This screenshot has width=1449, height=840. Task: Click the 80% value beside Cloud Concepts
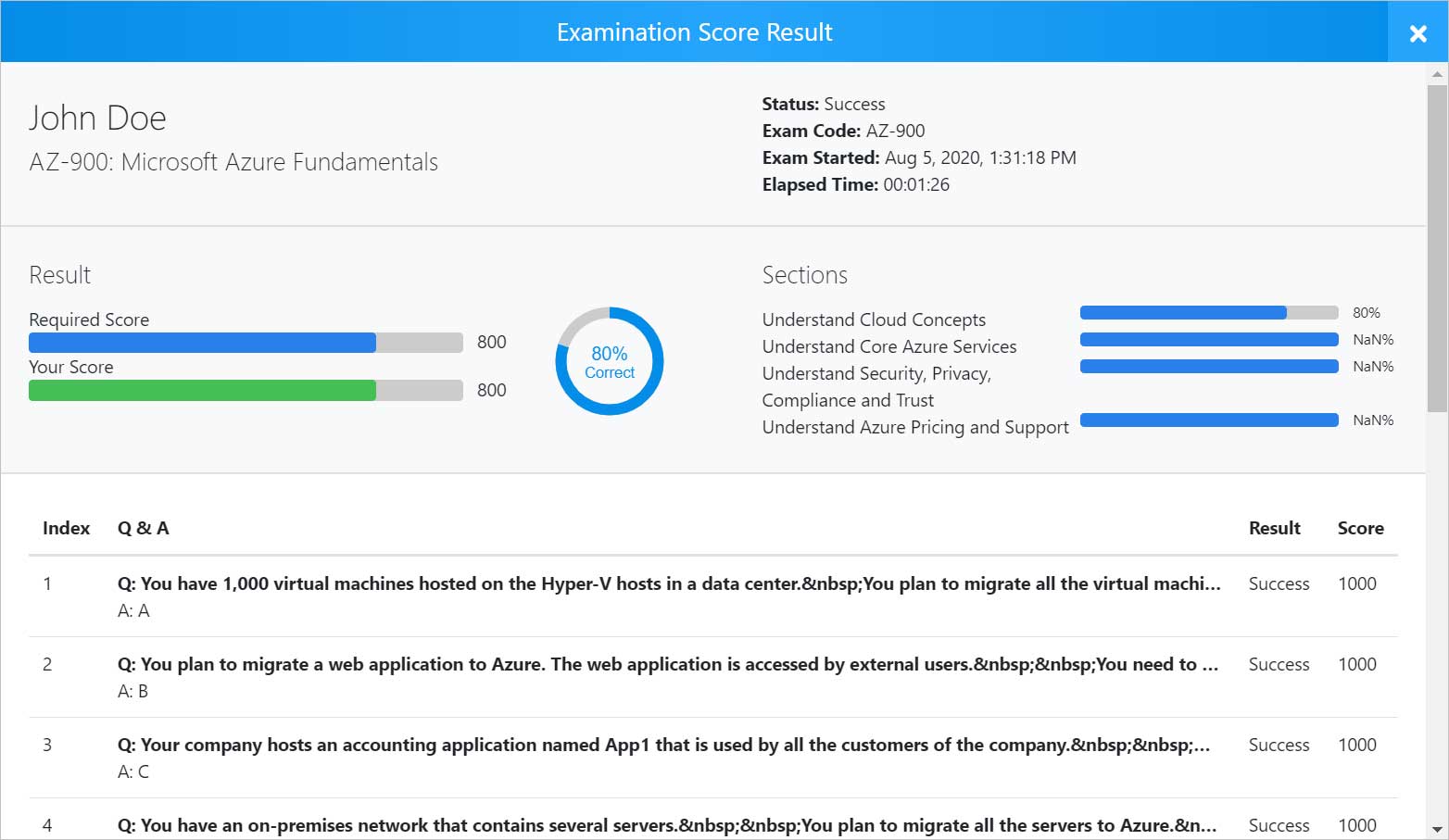pos(1367,313)
